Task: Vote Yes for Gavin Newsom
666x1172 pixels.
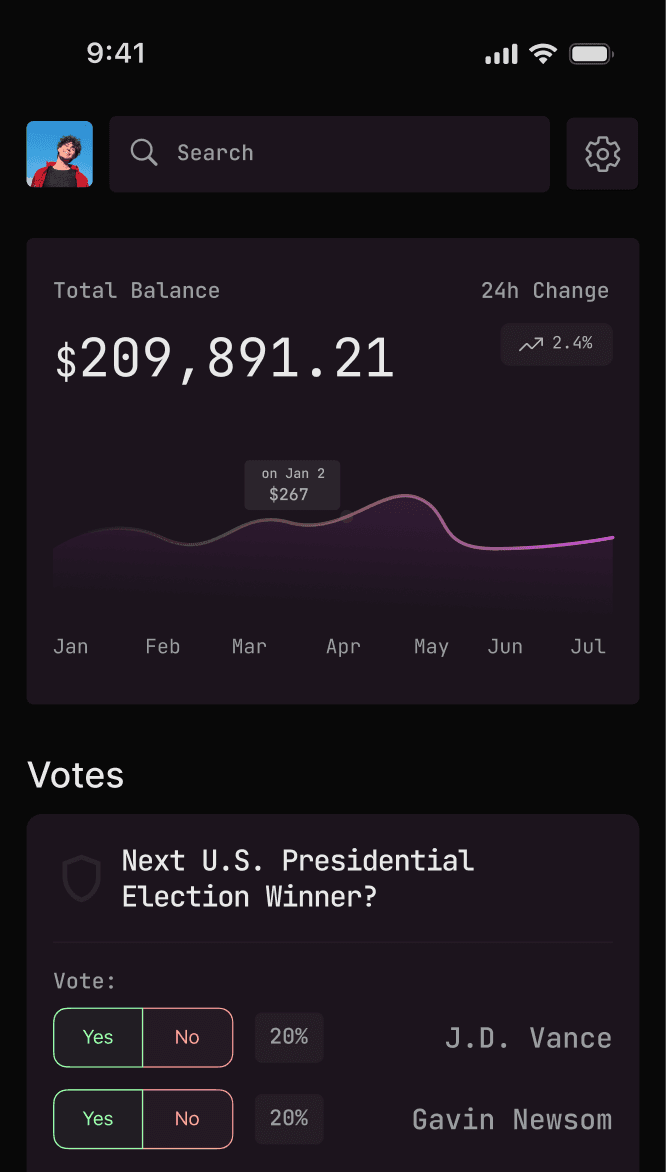Action: [x=98, y=1119]
